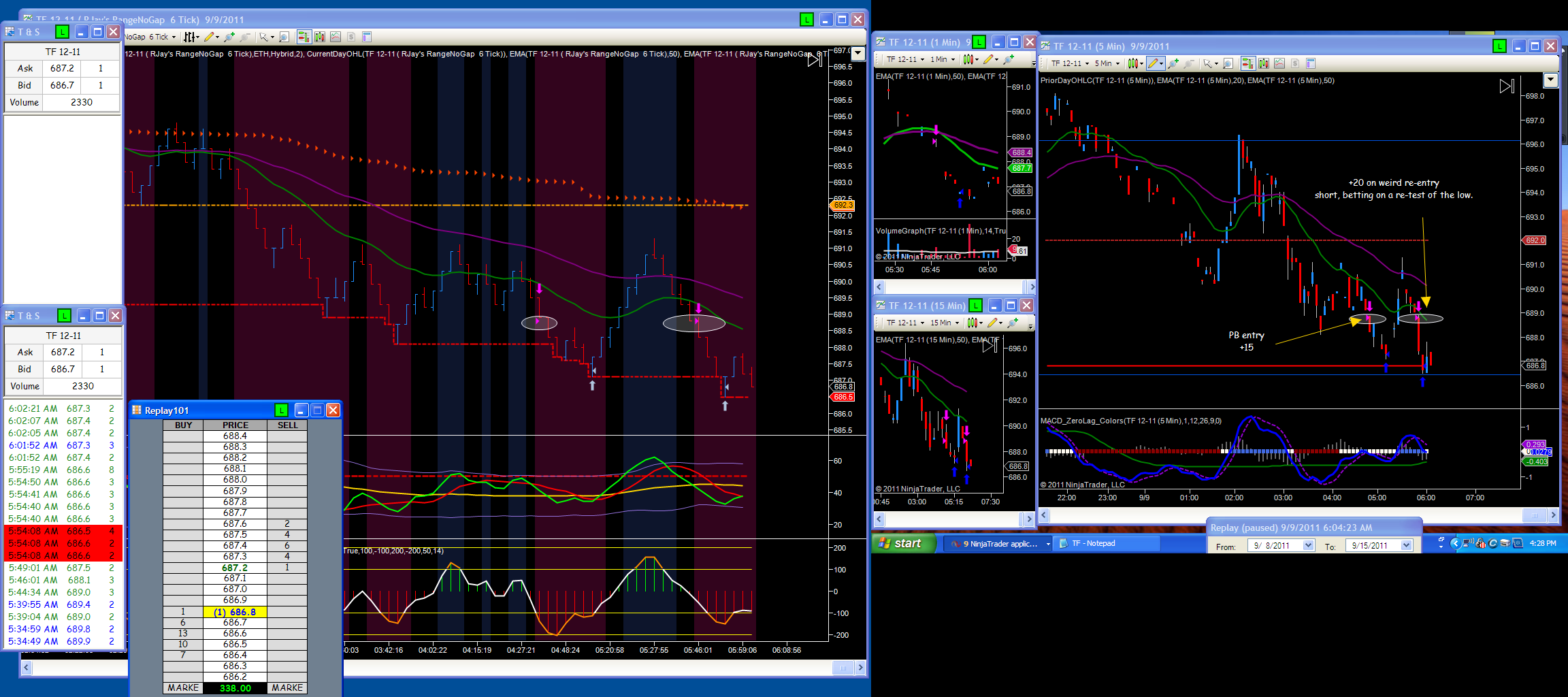Click toolbar overflow arrow in 1 Min chart
Screen dimensions: 1568x697
[x=1033, y=61]
